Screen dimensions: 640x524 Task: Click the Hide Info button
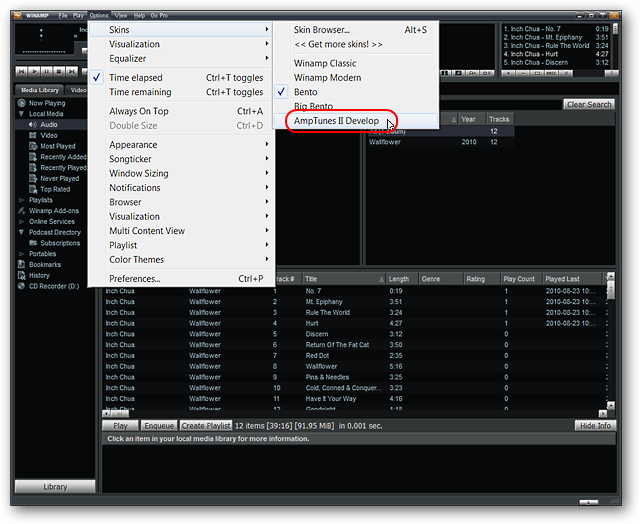coord(595,426)
